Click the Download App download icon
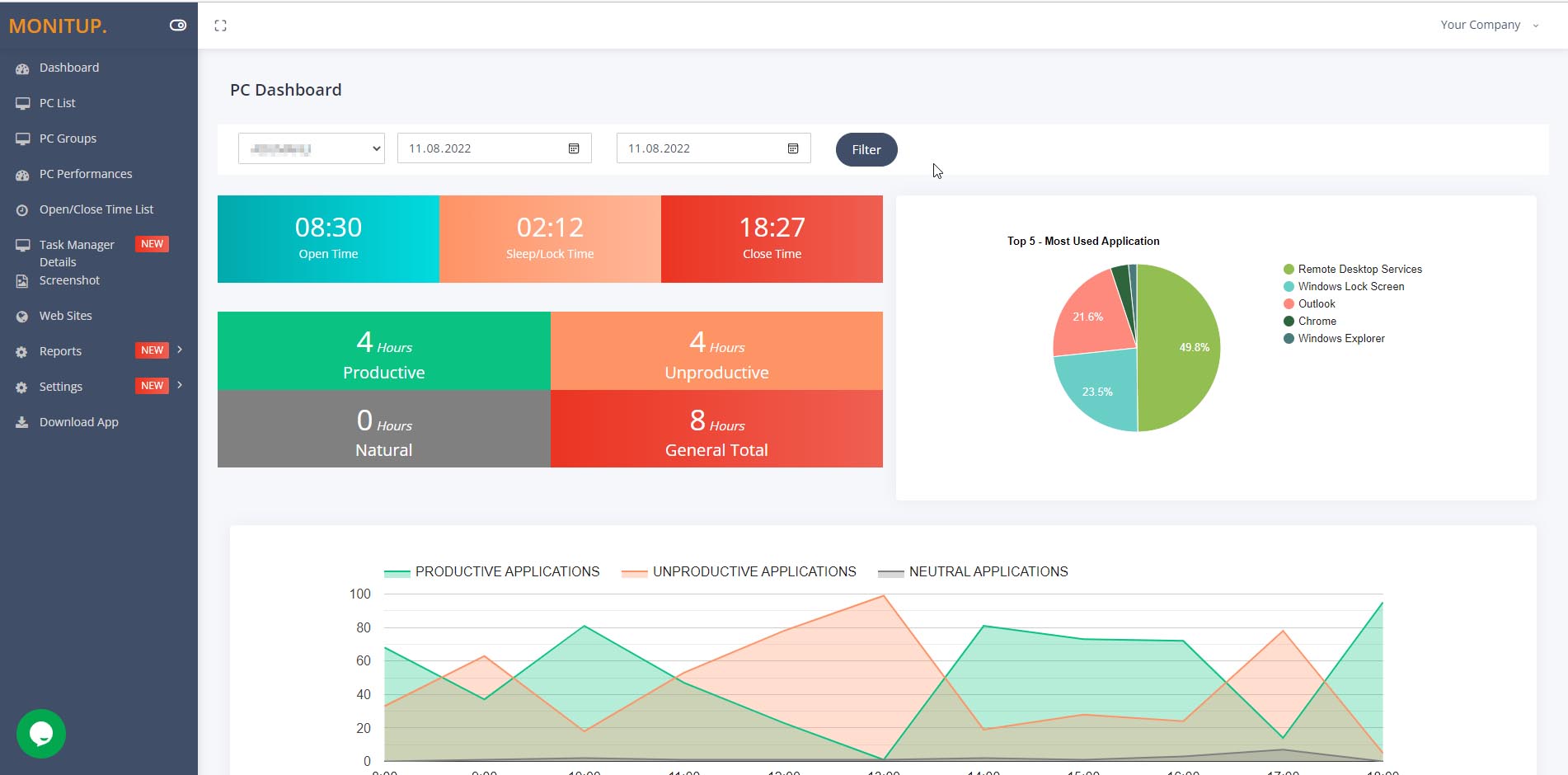 22,422
